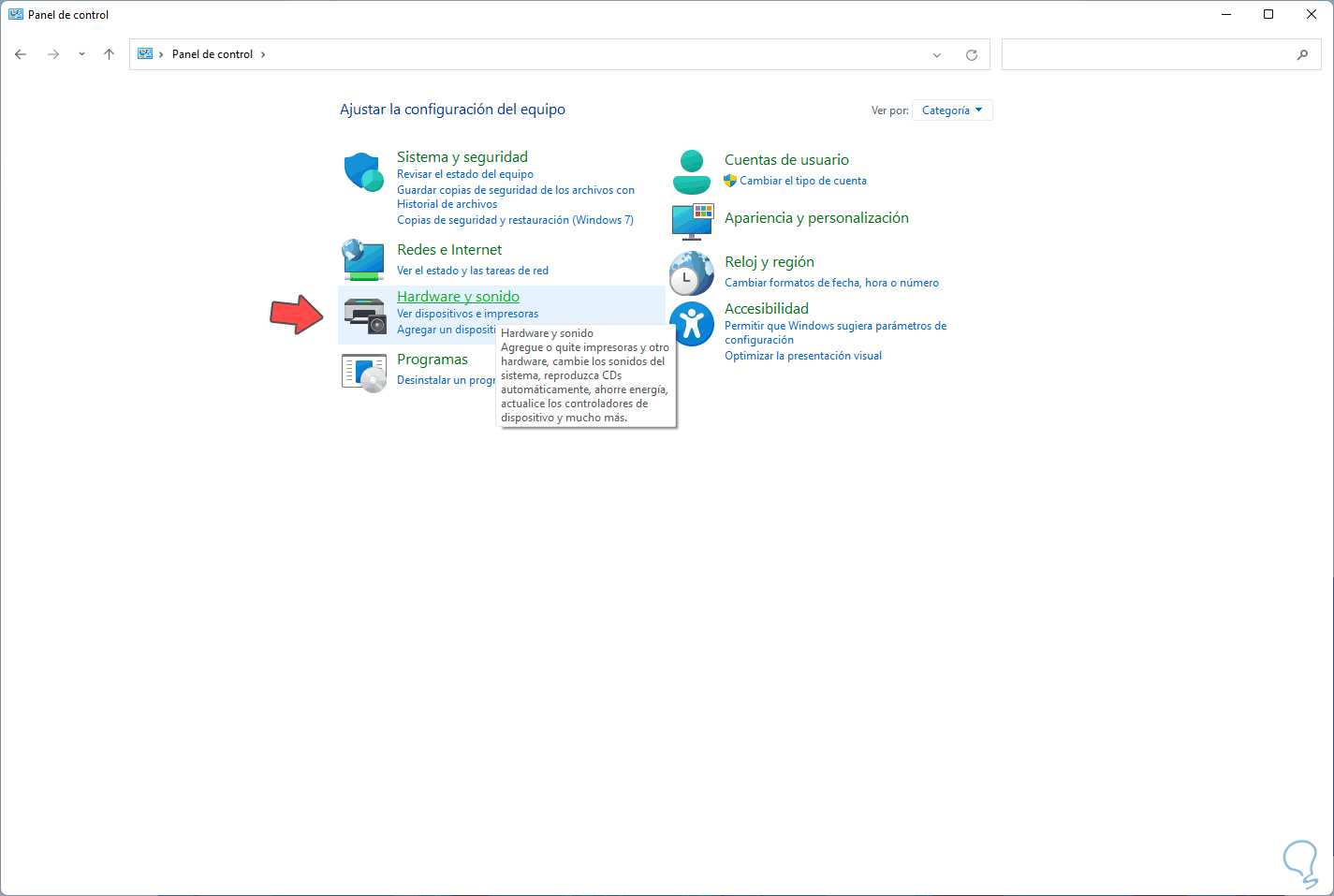This screenshot has width=1334, height=896.
Task: Minimize the Panel de control window
Action: point(1225,14)
